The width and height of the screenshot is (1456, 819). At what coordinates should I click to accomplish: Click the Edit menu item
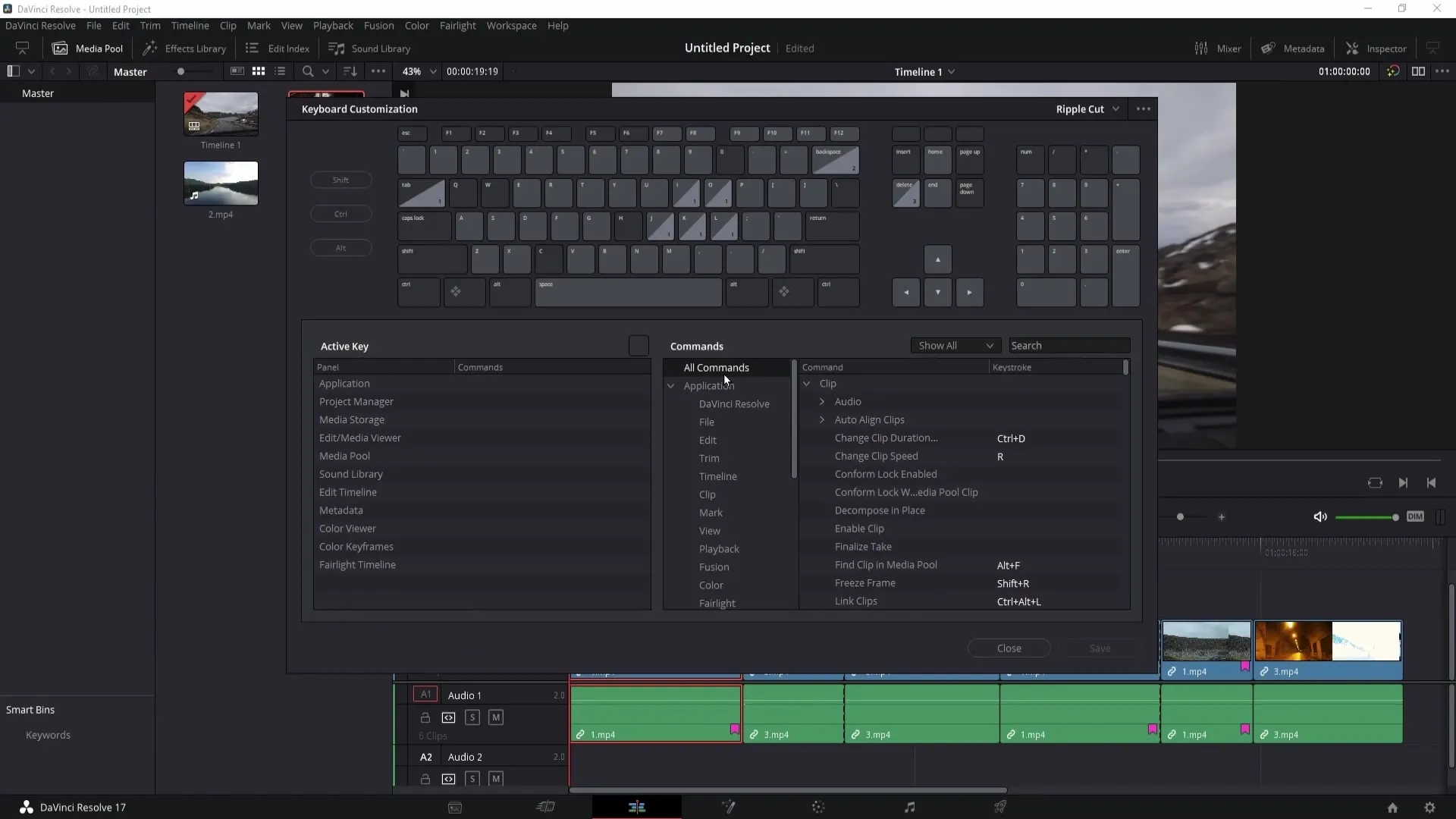[708, 440]
